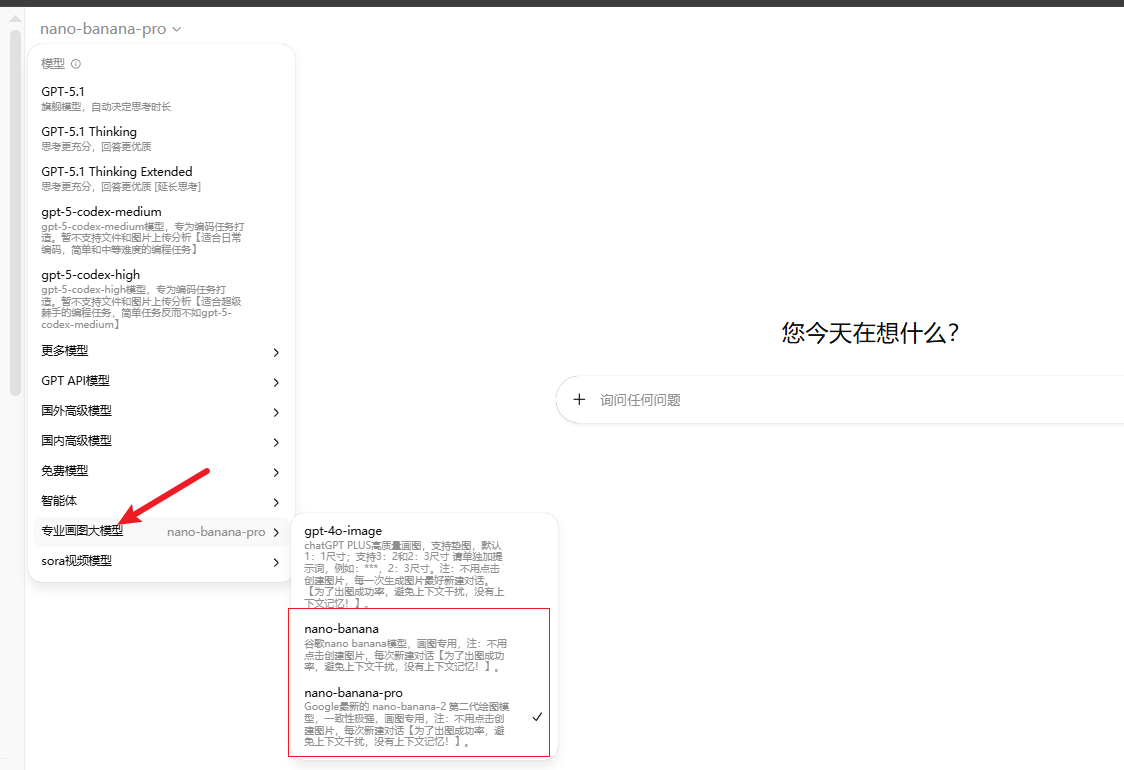Click the info icon next to 模型
The width and height of the screenshot is (1124, 770).
click(76, 64)
